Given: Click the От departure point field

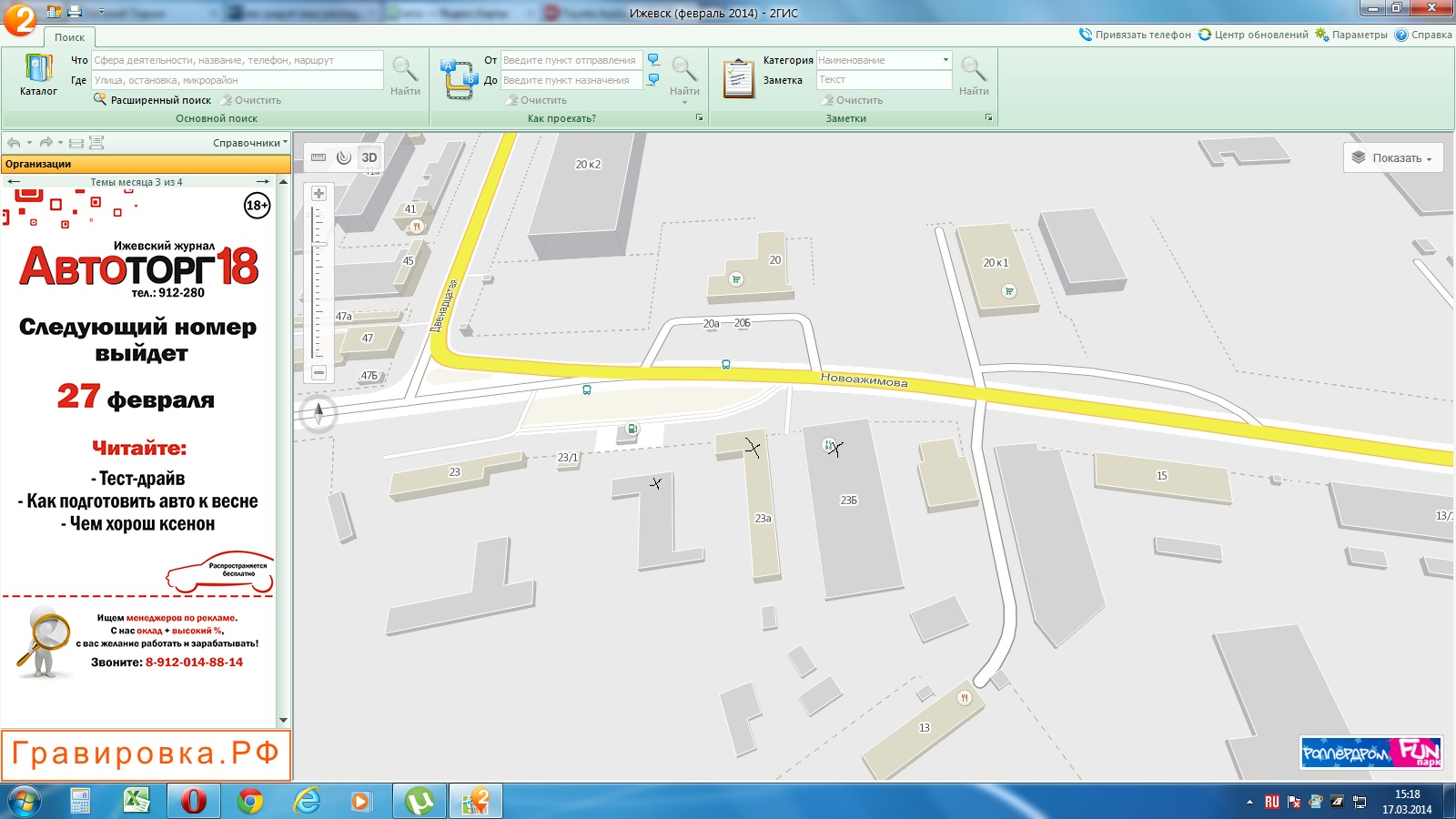Looking at the screenshot, I should (x=571, y=60).
